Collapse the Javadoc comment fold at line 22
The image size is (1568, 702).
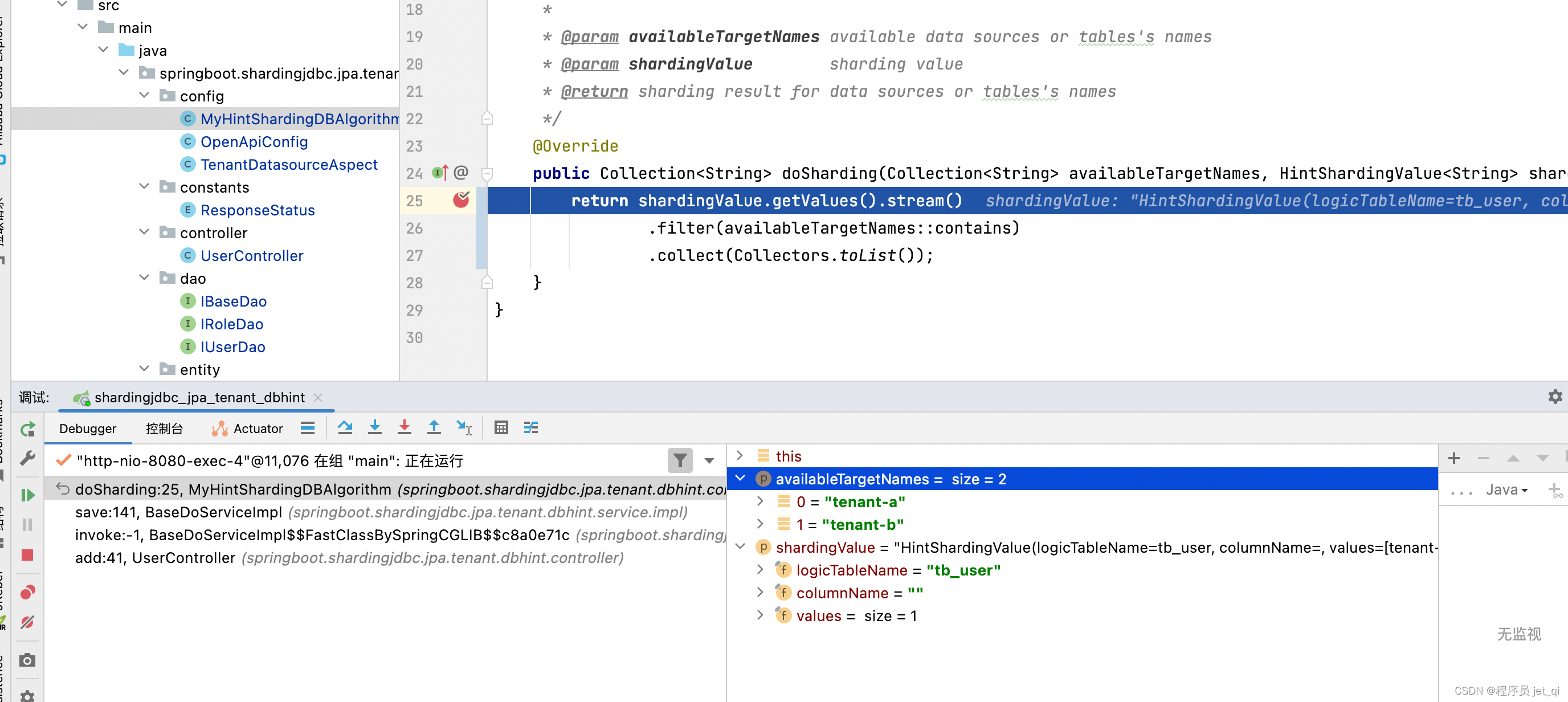tap(487, 118)
